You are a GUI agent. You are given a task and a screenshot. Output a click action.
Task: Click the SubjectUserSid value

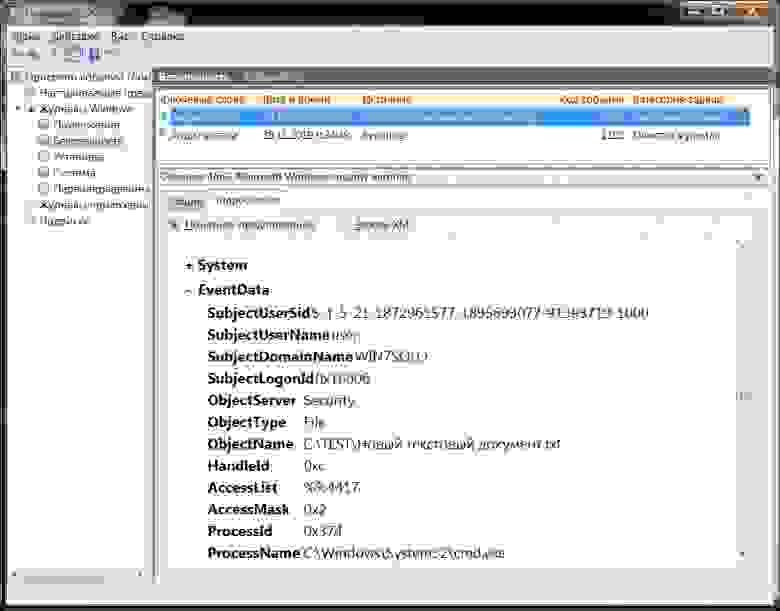(480, 313)
